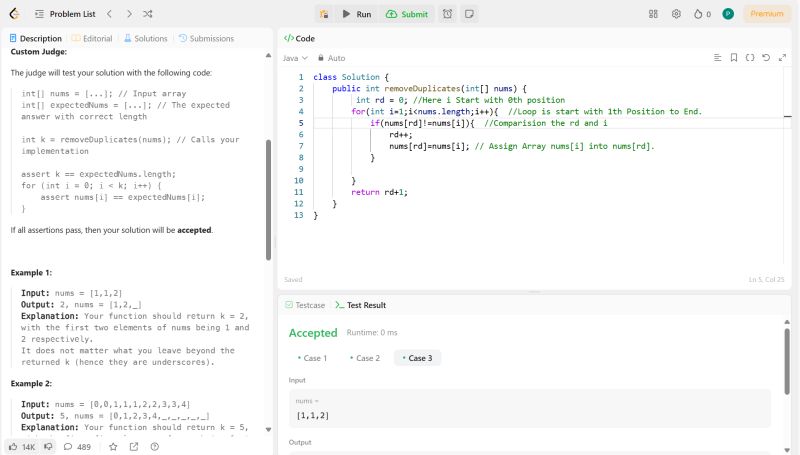This screenshot has height=455, width=800.
Task: Click the streak flame icon
Action: 698,14
